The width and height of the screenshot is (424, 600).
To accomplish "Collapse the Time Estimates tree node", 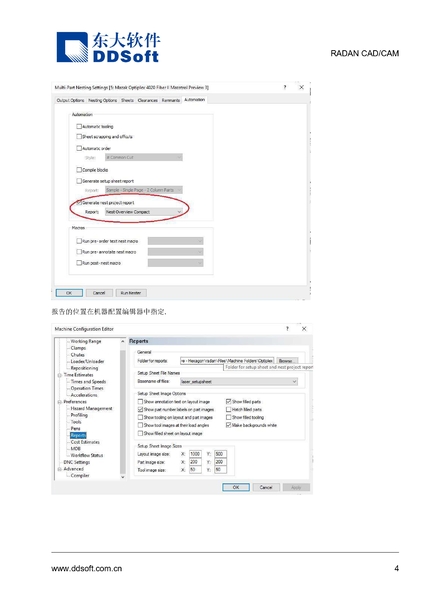I will point(60,375).
